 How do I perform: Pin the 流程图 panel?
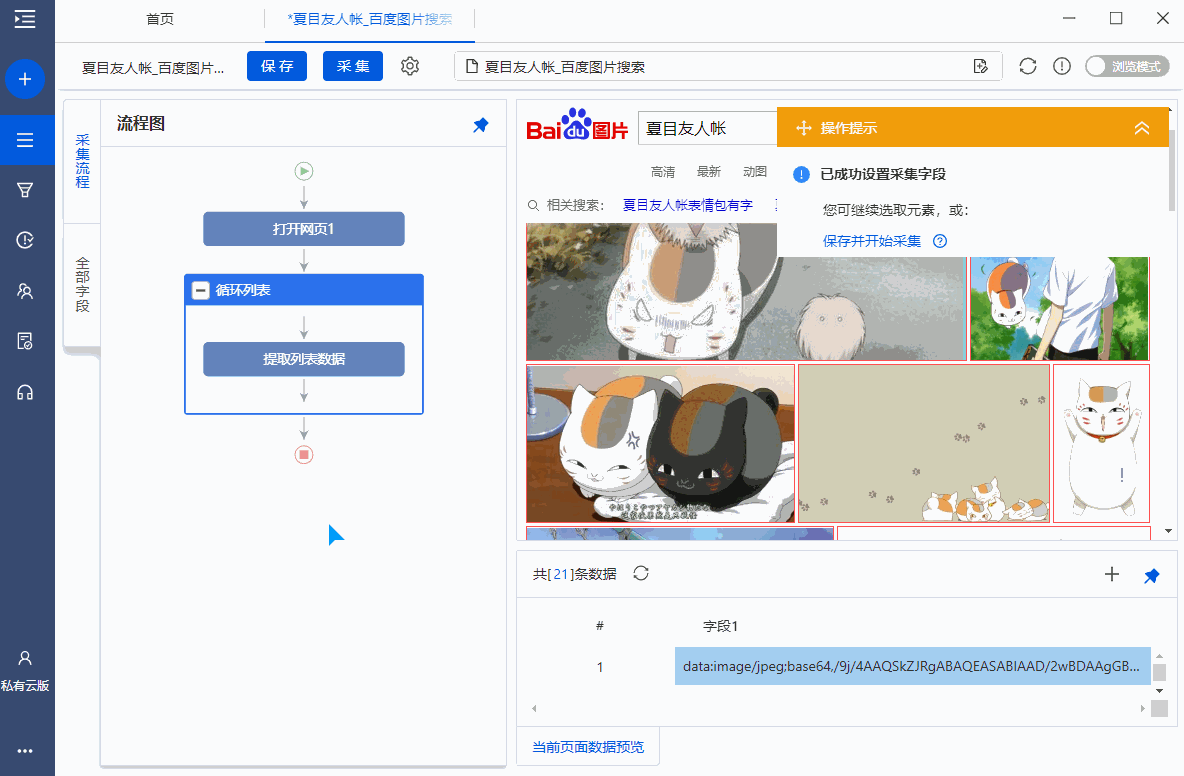tap(480, 125)
